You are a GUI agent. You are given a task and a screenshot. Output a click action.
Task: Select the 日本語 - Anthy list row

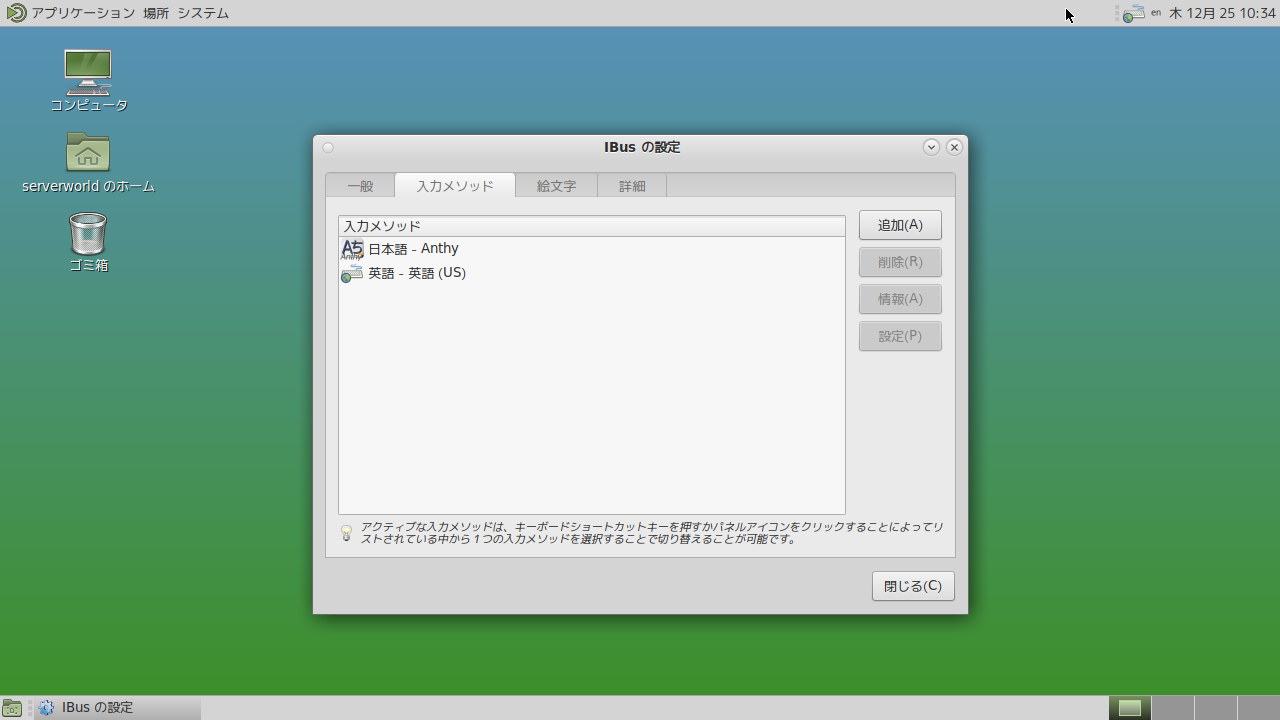[x=590, y=249]
